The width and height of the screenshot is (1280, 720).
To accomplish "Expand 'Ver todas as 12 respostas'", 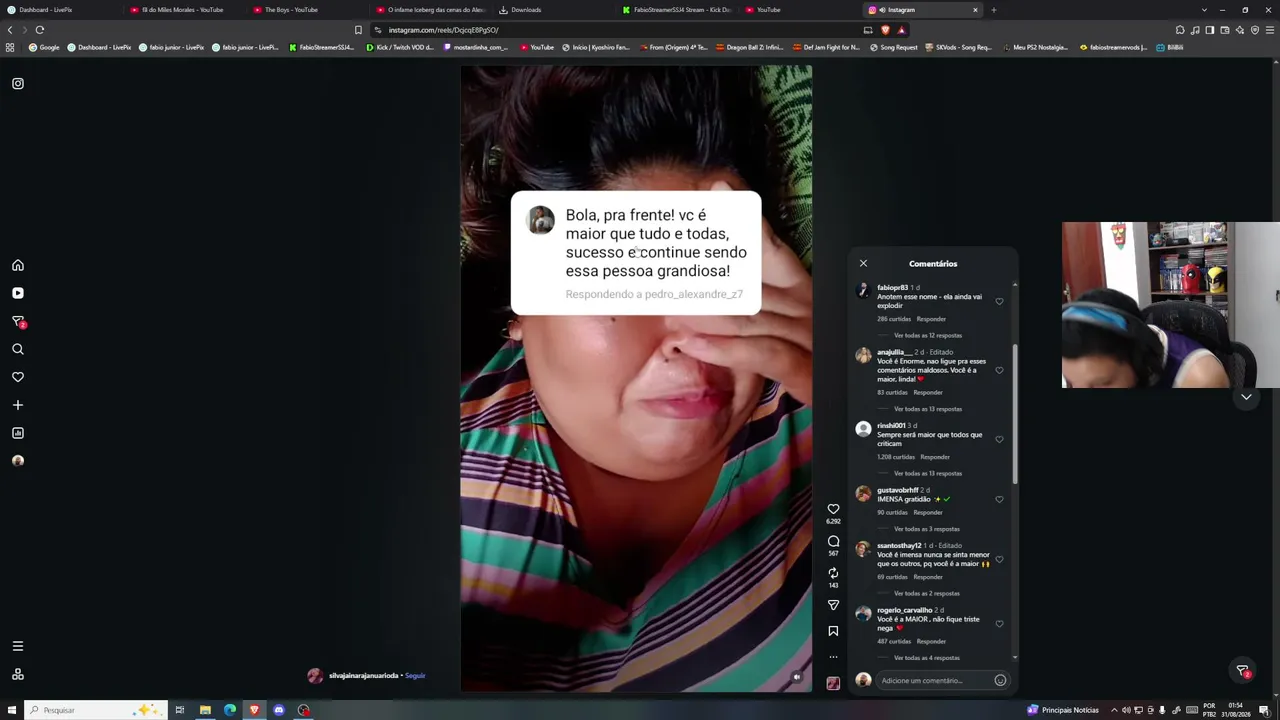I will [928, 336].
